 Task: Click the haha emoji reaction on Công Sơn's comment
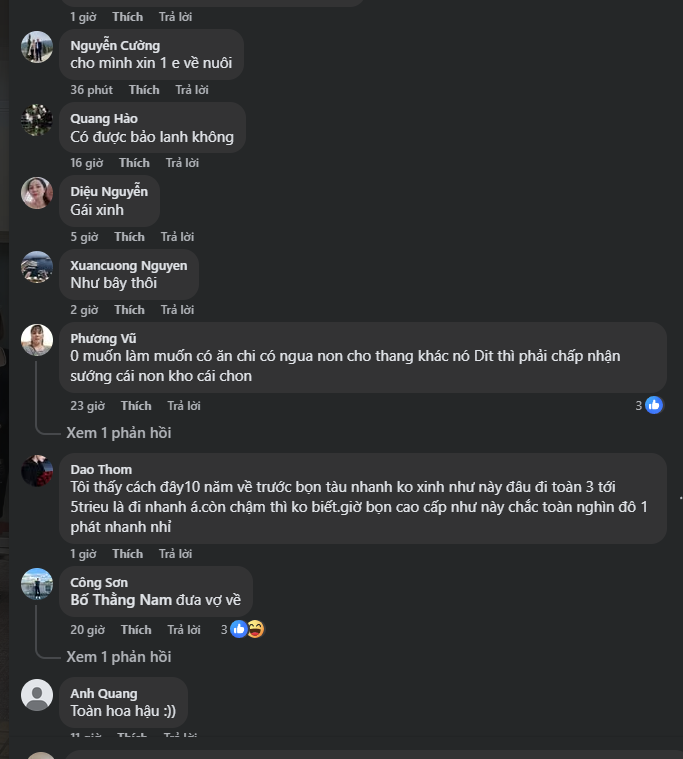pos(255,629)
